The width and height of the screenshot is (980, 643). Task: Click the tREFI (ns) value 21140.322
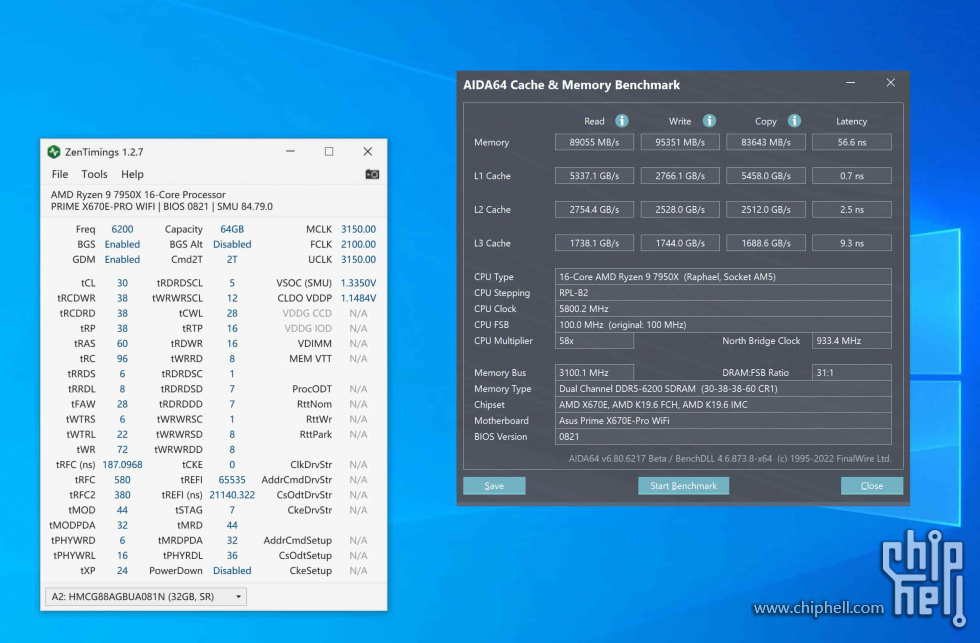coord(232,495)
